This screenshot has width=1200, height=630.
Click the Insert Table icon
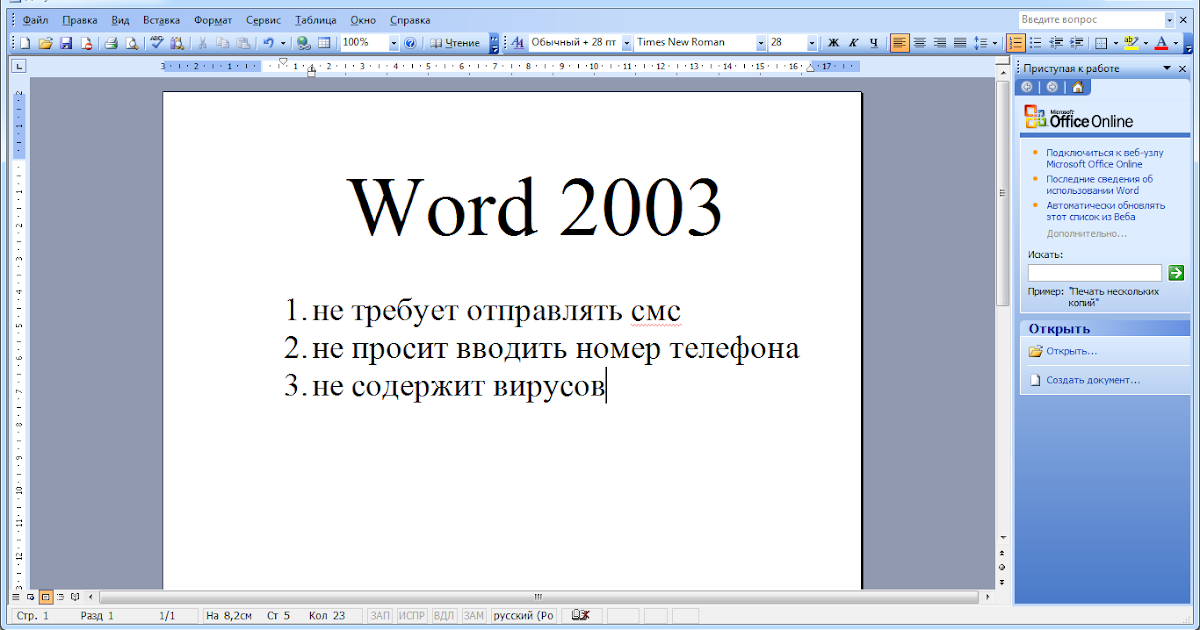[x=324, y=43]
